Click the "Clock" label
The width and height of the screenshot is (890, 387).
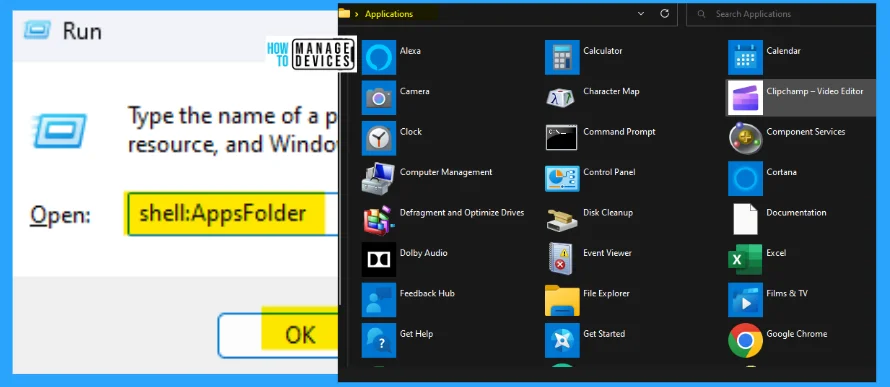(411, 131)
